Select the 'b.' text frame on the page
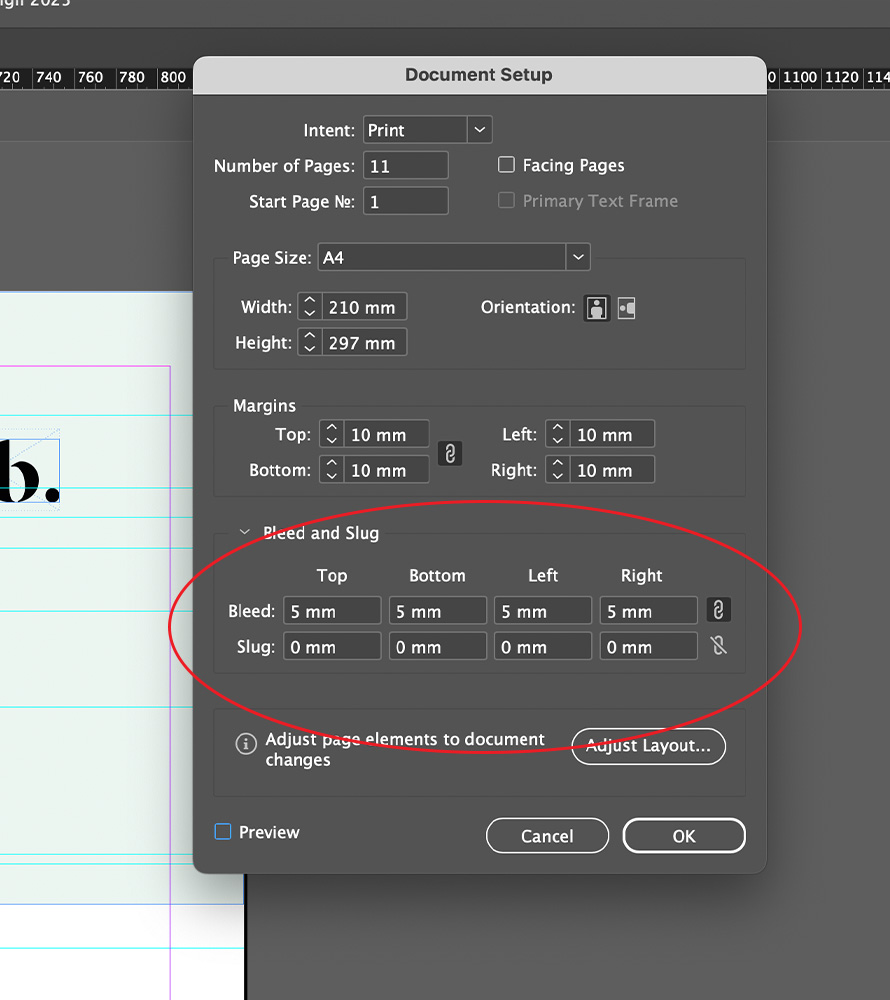 [x=29, y=471]
